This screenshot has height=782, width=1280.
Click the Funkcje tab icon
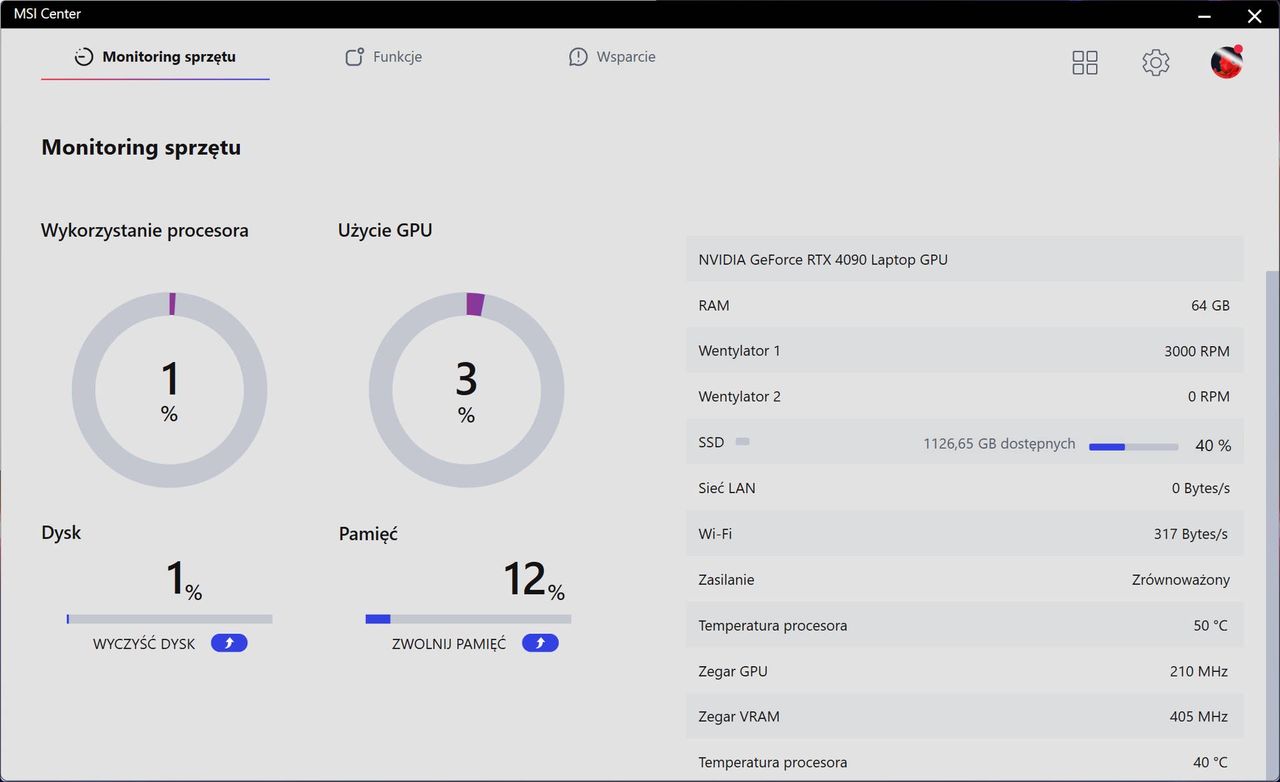[354, 57]
